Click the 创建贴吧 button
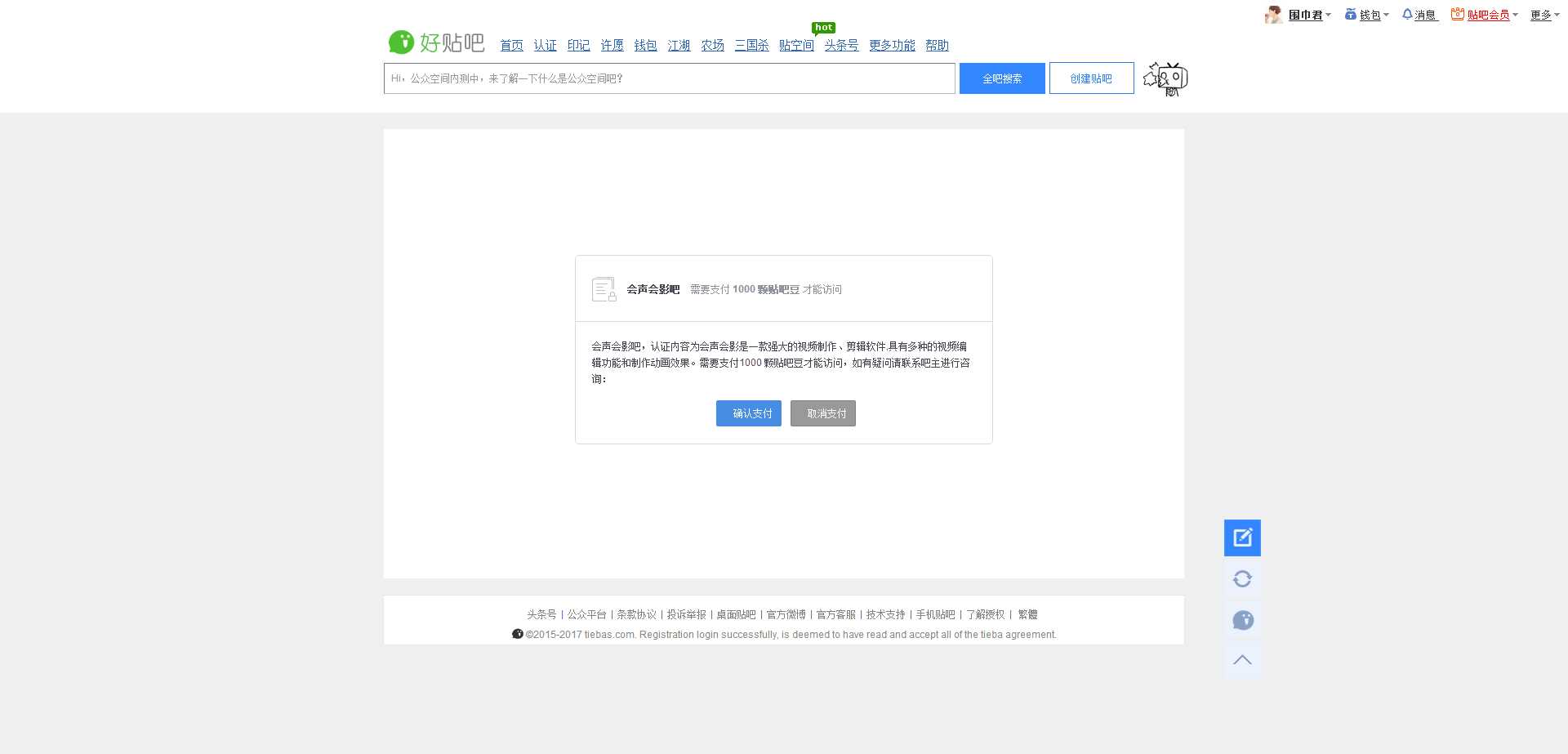Screen dimensions: 1568x754 point(1092,78)
